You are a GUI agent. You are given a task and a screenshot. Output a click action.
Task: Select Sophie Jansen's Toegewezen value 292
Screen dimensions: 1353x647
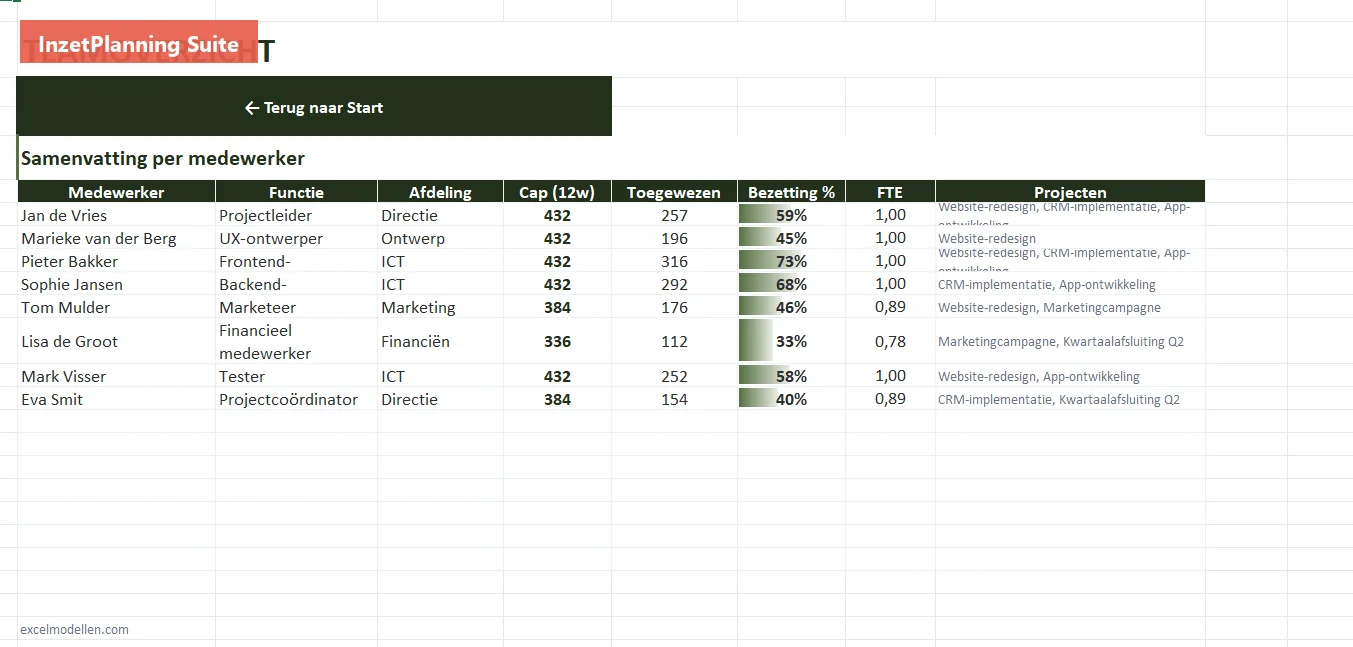click(674, 284)
